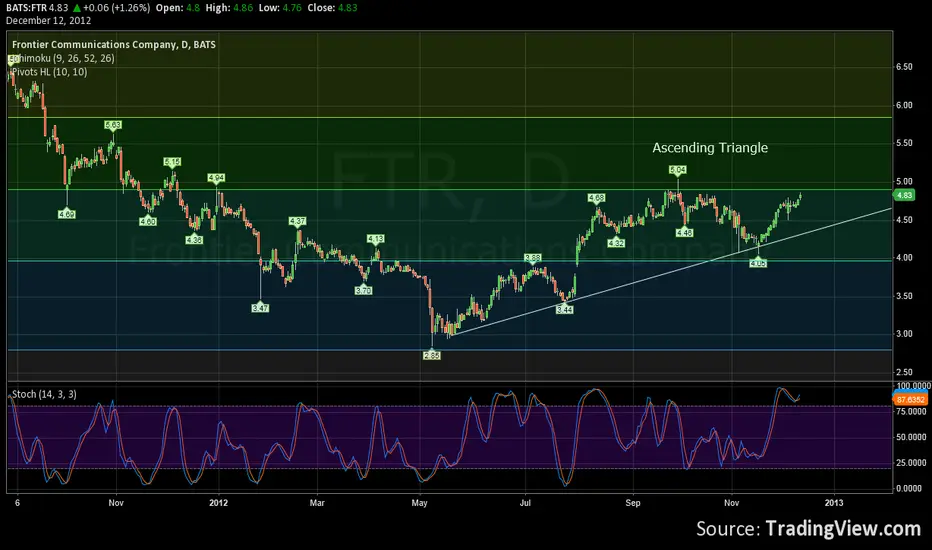
Task: Click the December 12, 2012 date text
Action: click(48, 21)
